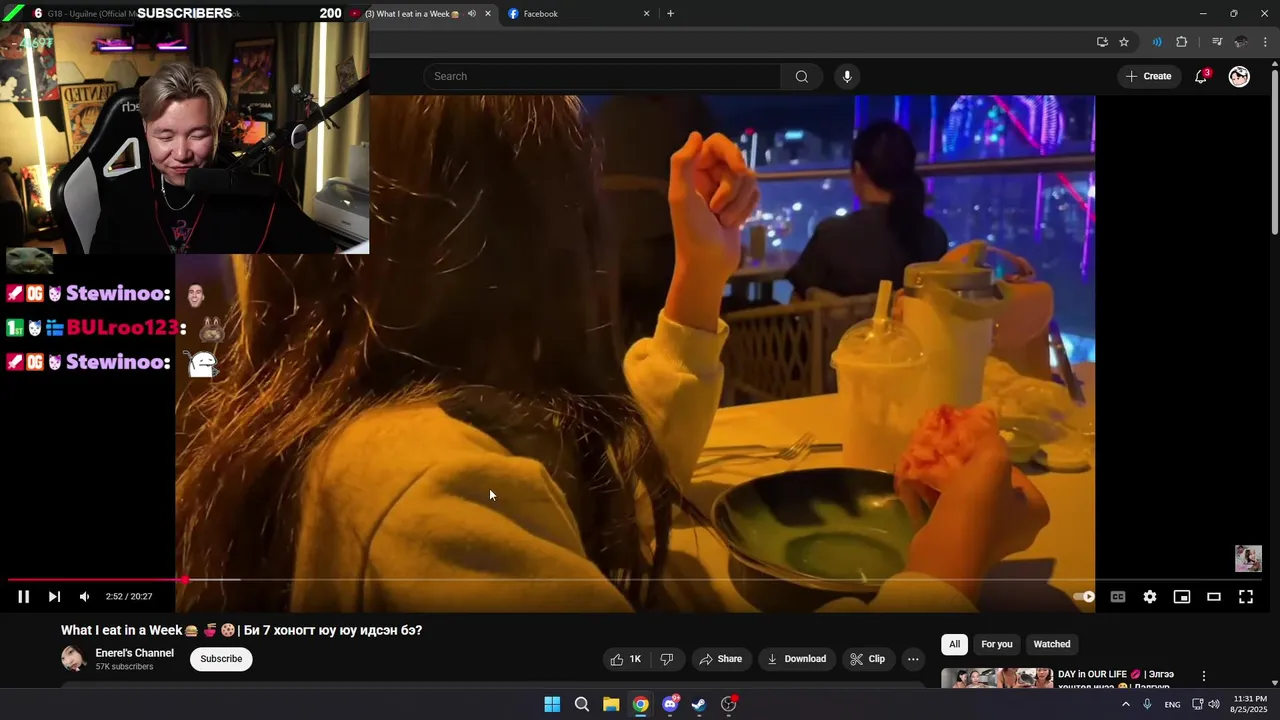Open system volume tray icon
Viewport: 1280px width, 720px height.
[1214, 705]
